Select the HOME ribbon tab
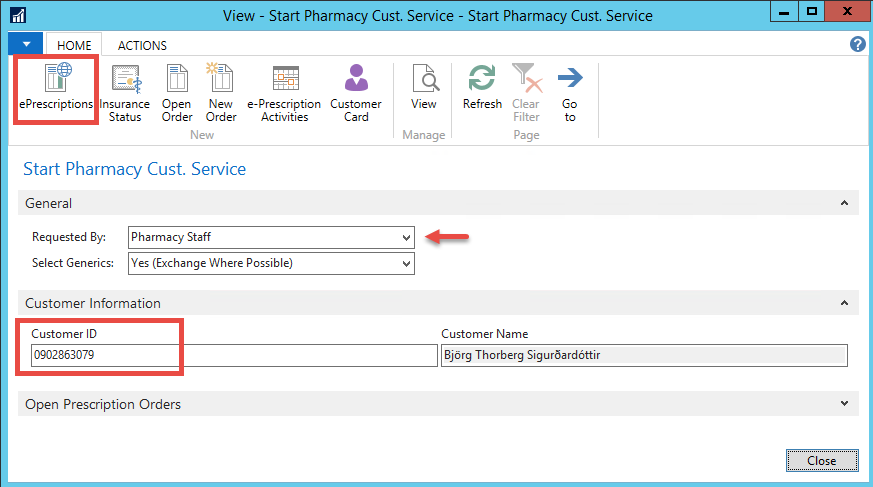 pos(74,45)
